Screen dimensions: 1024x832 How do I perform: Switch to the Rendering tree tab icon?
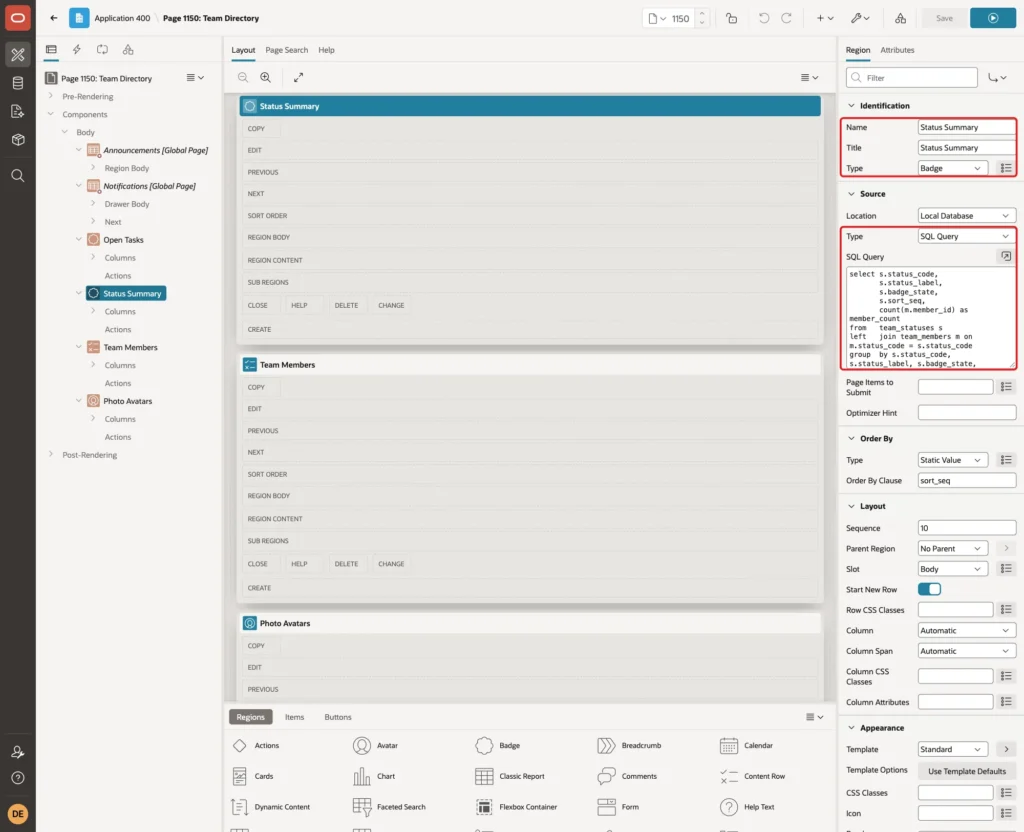point(51,50)
